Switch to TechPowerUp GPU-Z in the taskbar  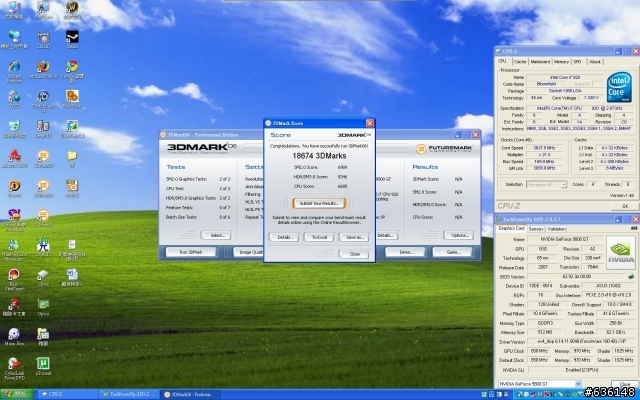(130, 394)
